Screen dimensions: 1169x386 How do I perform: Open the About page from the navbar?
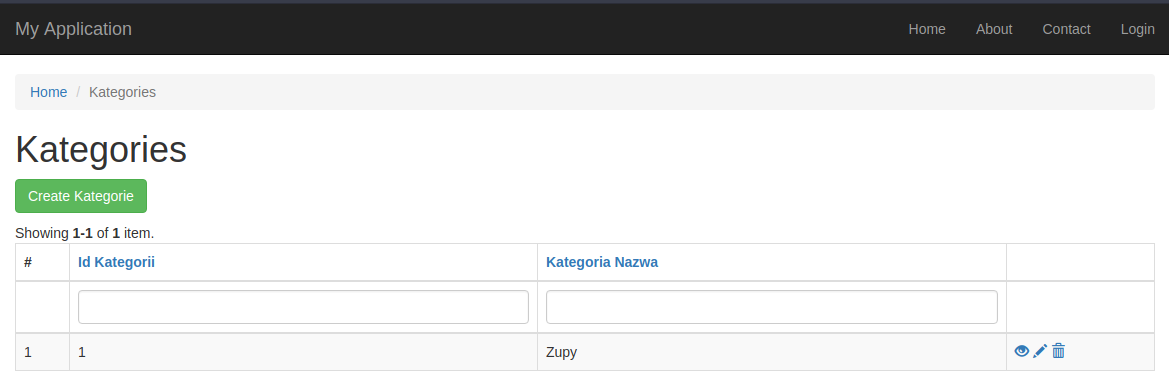[994, 29]
